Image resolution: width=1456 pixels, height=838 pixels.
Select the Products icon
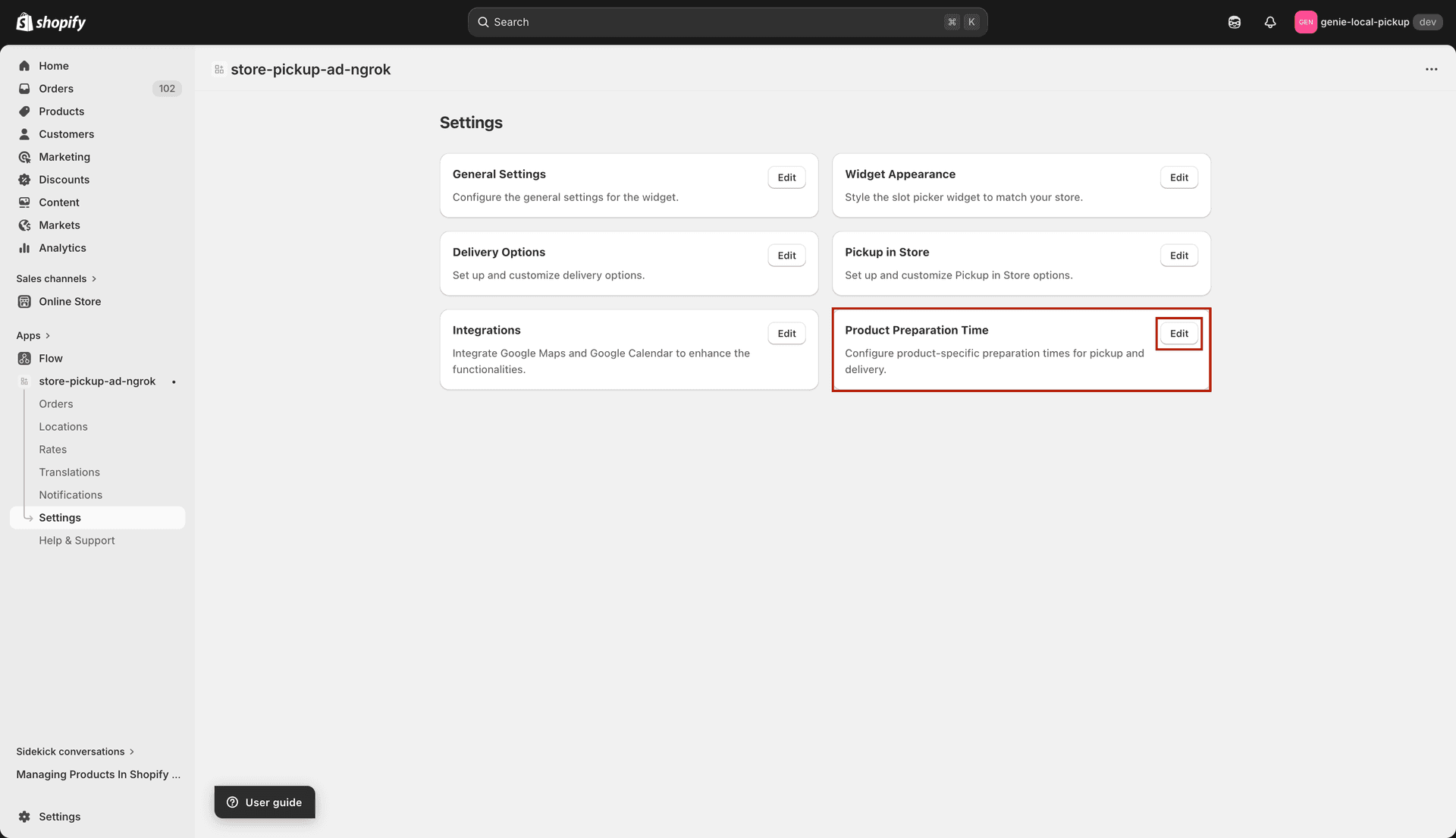[24, 111]
